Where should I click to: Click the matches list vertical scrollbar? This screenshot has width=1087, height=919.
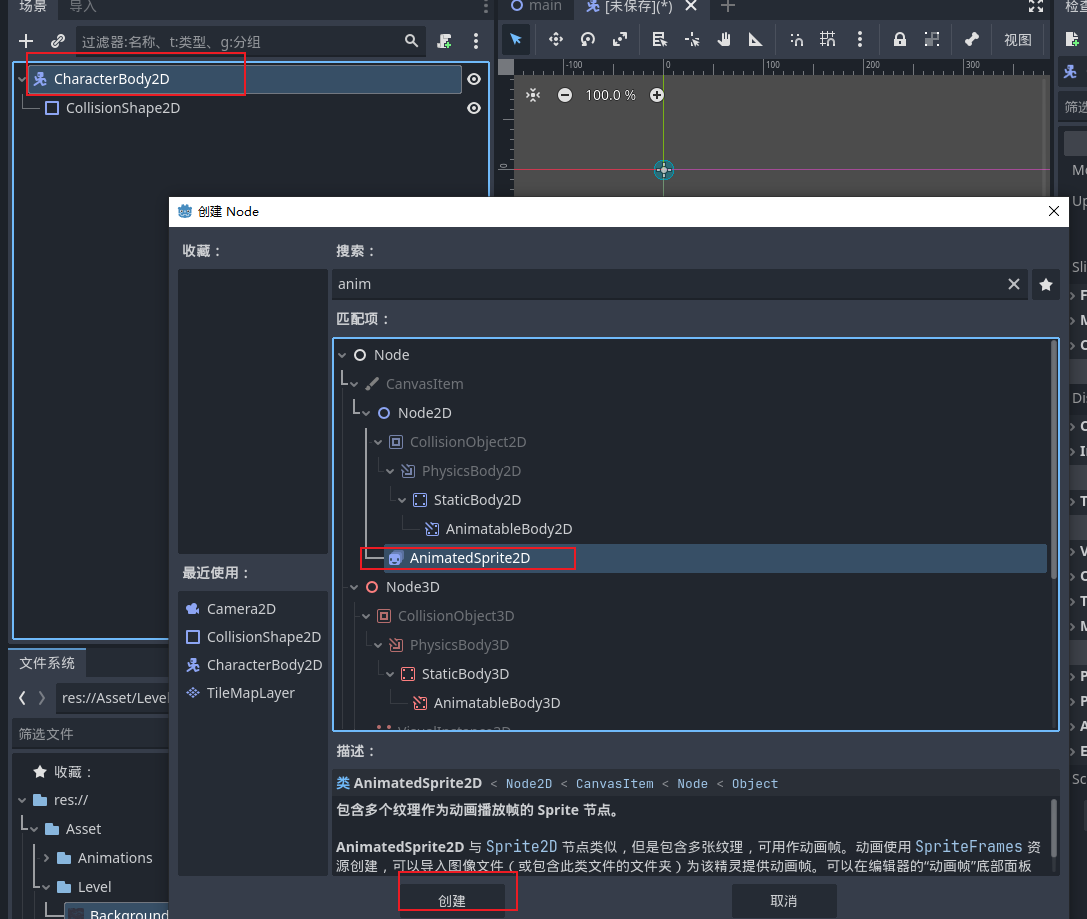[x=1054, y=460]
